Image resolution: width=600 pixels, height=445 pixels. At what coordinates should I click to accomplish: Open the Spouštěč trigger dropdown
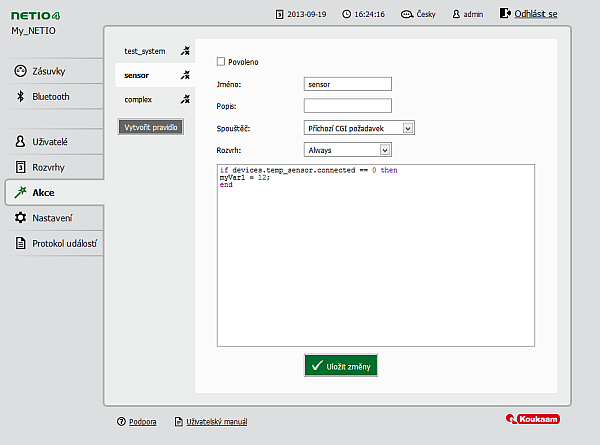pos(358,128)
